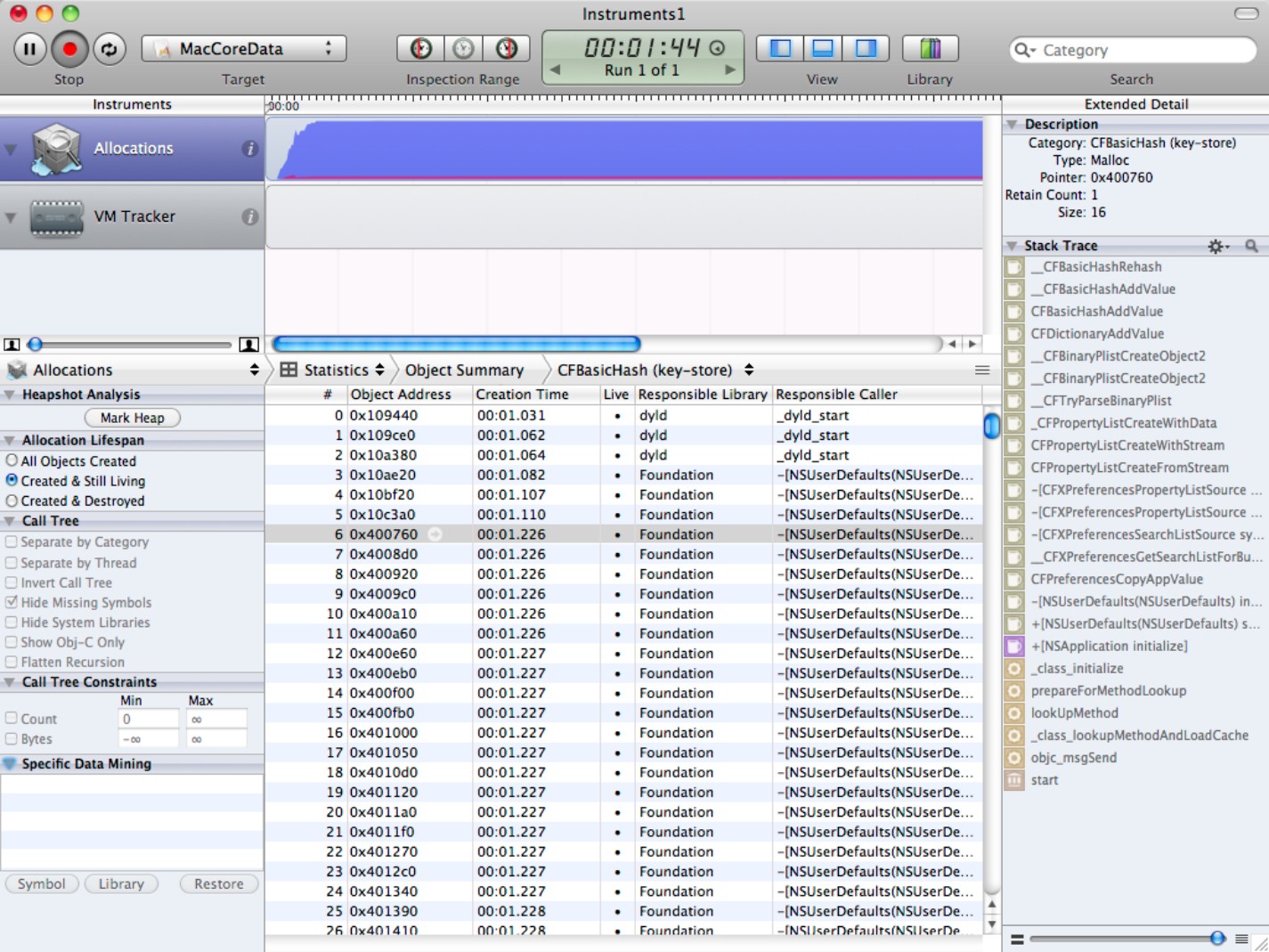Screen dimensions: 1269x952
Task: Open Allocations instrument info button
Action: coord(250,149)
